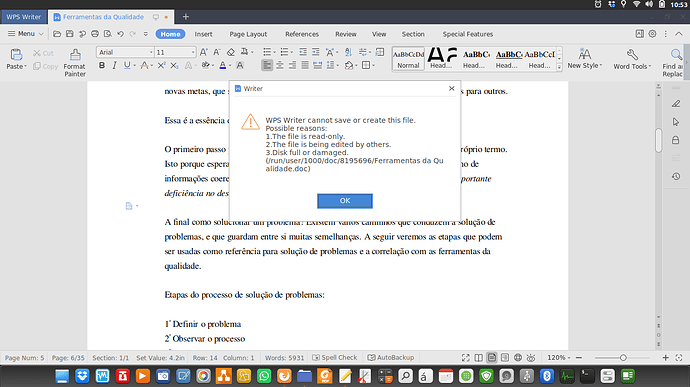Click the Decrease Indent icon
Image resolution: width=690 pixels, height=387 pixels.
[303, 52]
